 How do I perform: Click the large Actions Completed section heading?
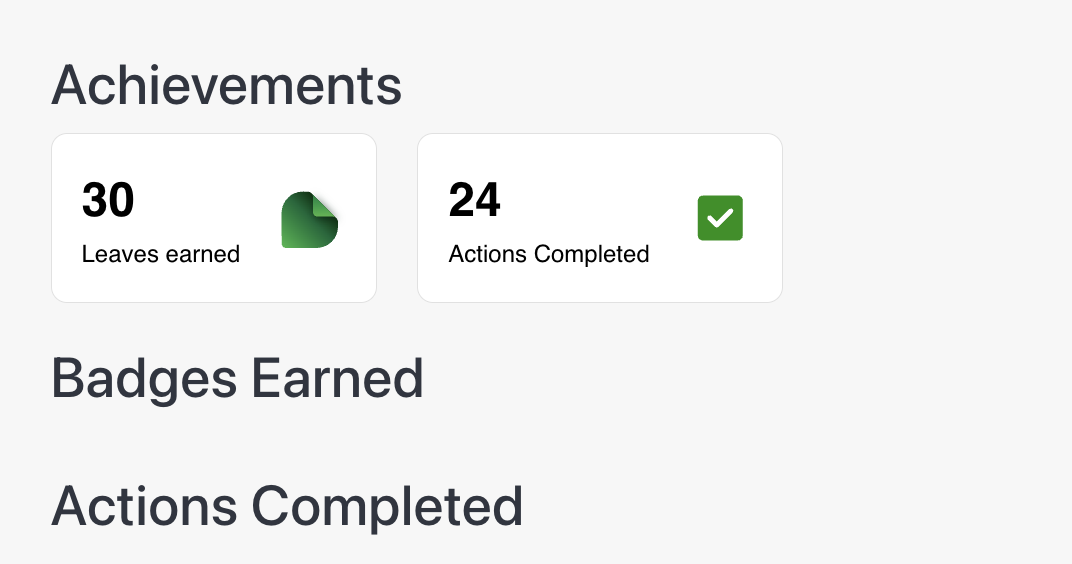click(x=287, y=506)
